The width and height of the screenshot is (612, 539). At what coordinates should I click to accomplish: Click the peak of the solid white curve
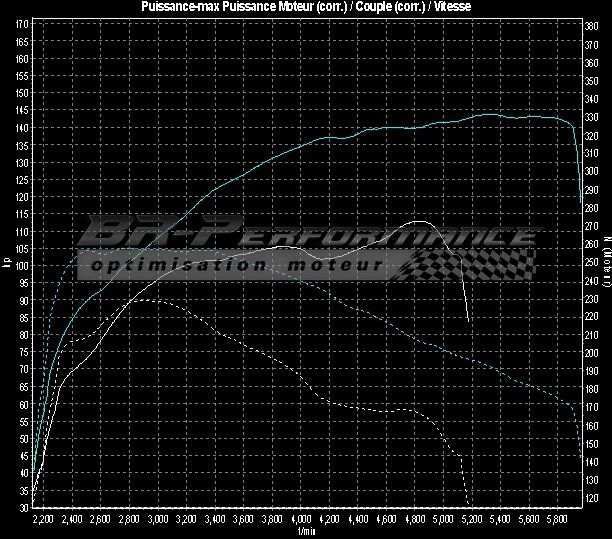tap(420, 221)
